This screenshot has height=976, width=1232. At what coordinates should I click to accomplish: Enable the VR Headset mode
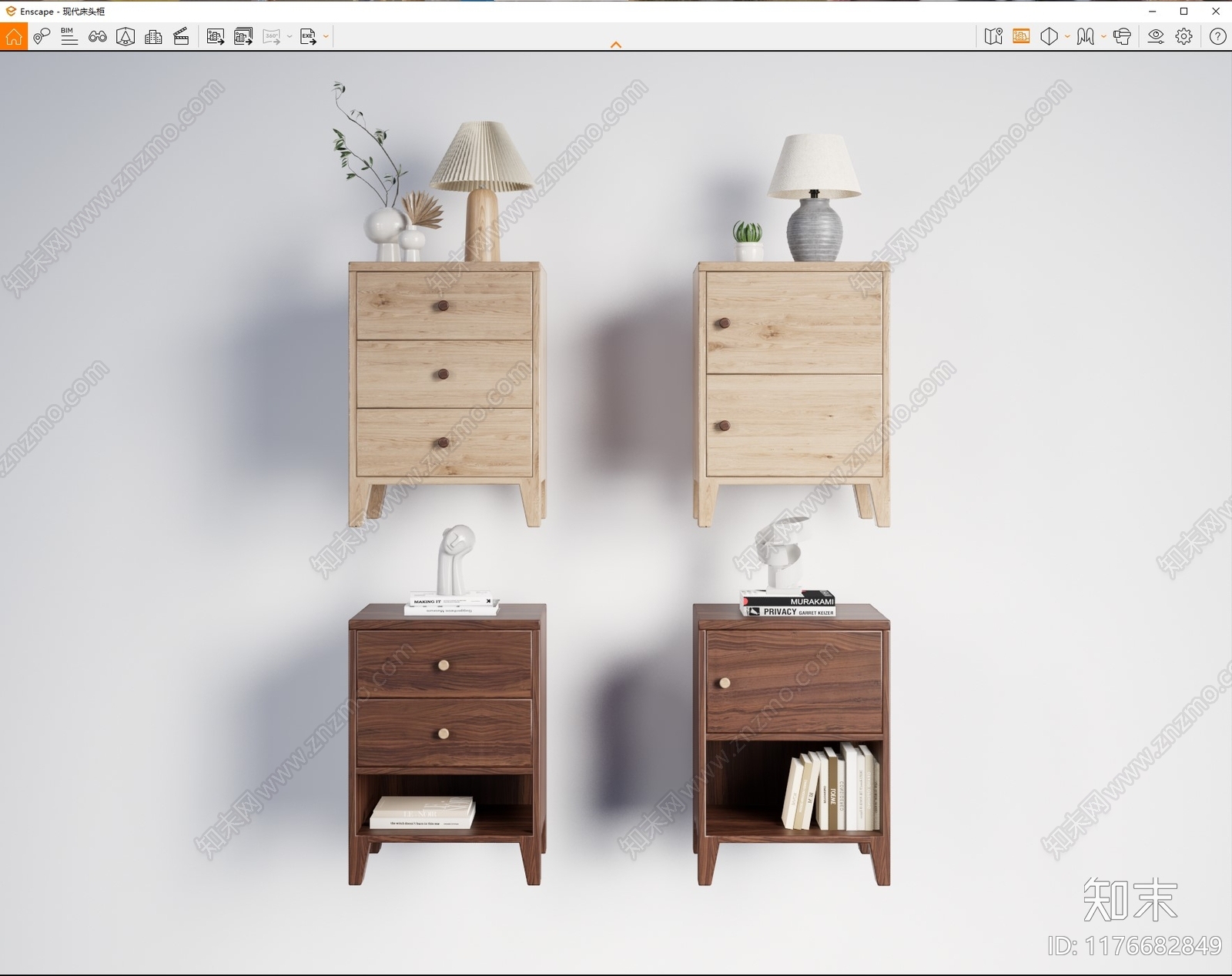click(1122, 36)
